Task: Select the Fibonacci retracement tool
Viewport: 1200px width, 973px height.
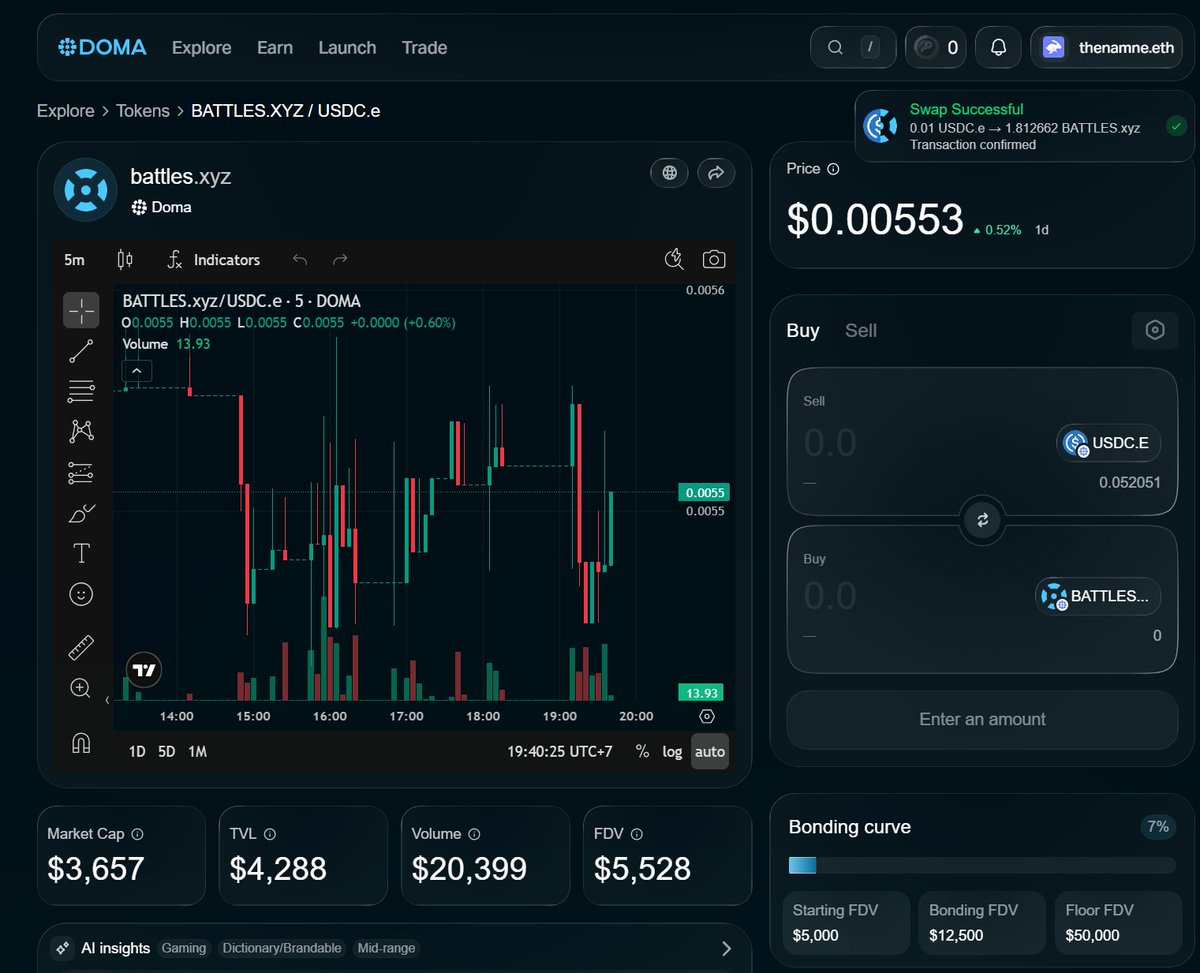Action: 81,391
